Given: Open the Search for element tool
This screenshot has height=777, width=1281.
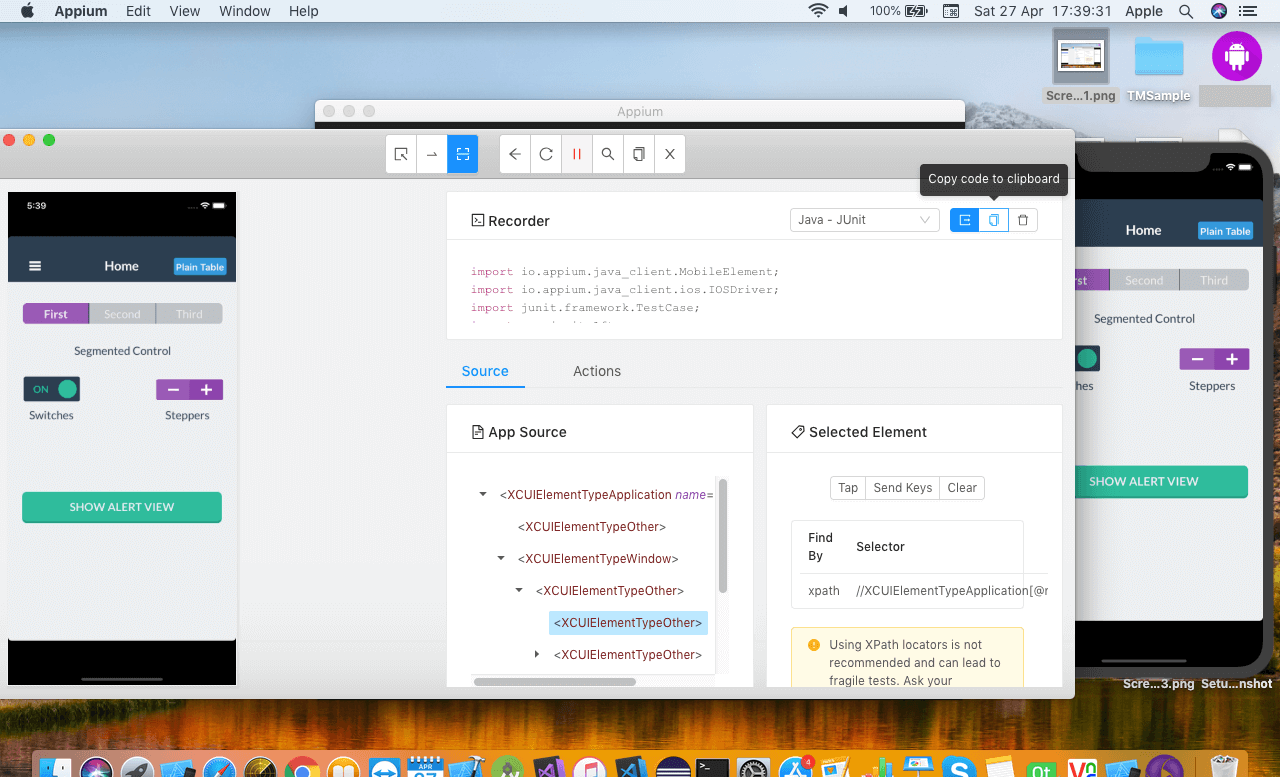Looking at the screenshot, I should point(608,154).
